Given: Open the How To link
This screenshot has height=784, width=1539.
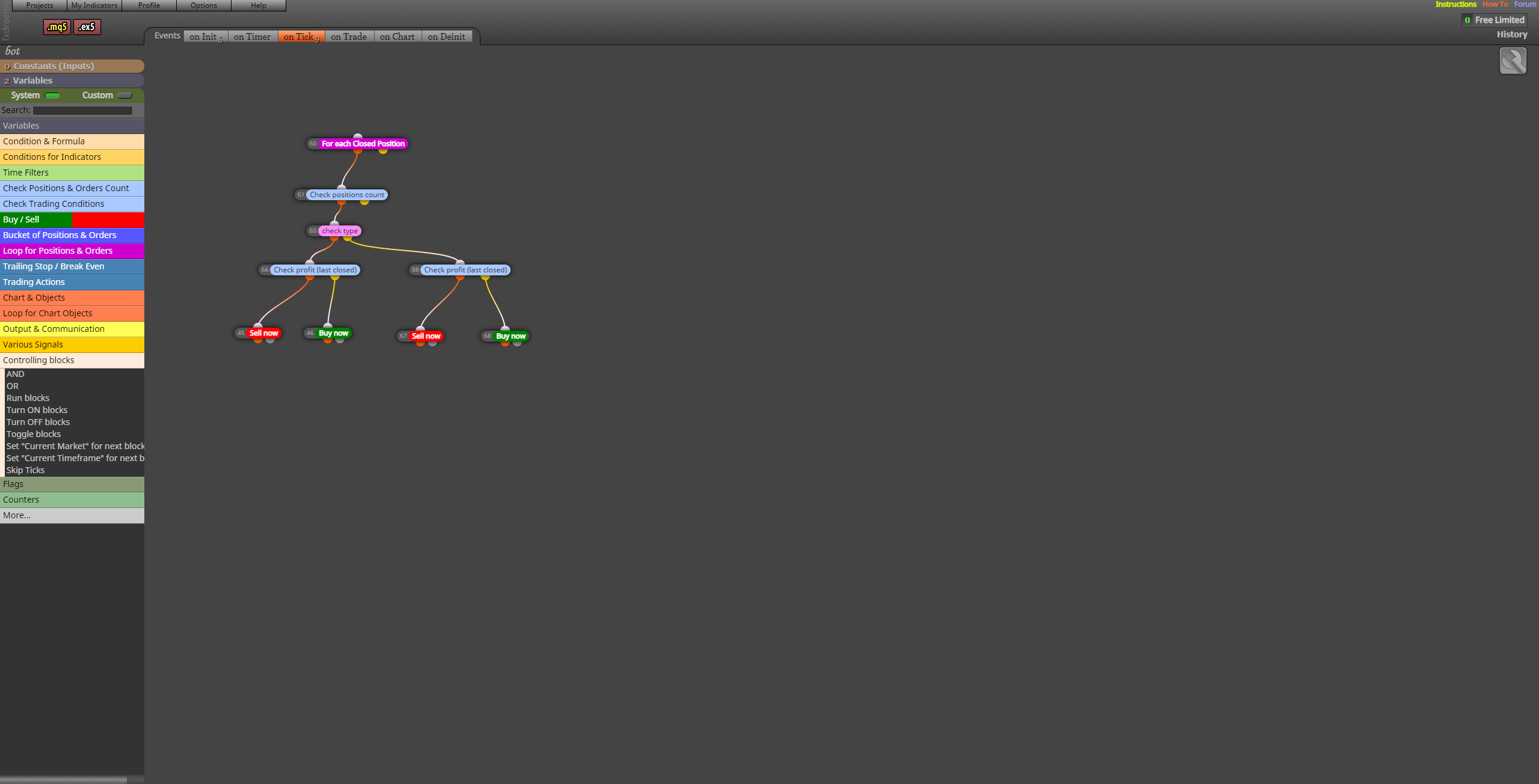Looking at the screenshot, I should [1495, 4].
